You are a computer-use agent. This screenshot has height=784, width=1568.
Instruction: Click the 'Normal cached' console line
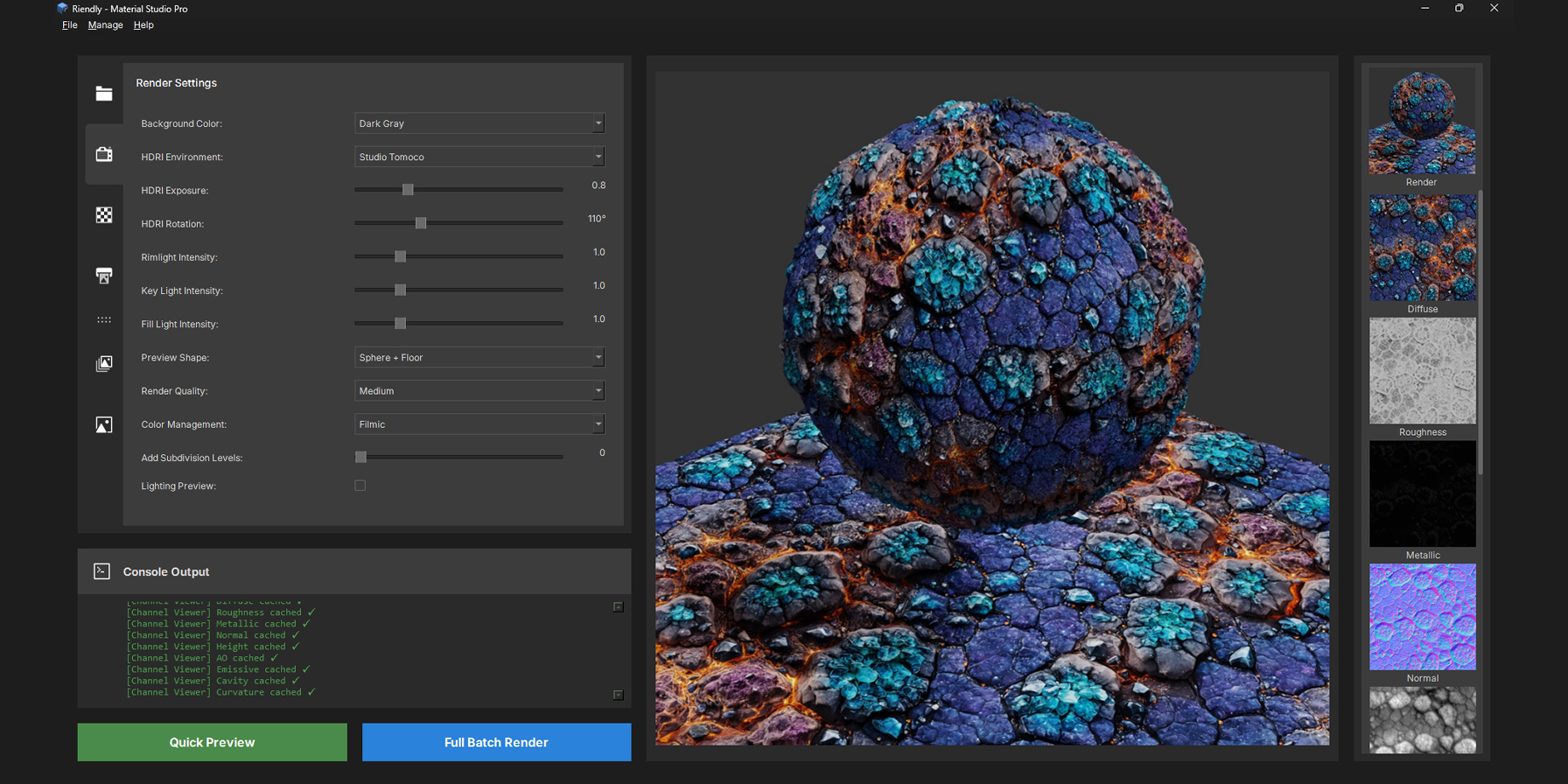tap(213, 635)
